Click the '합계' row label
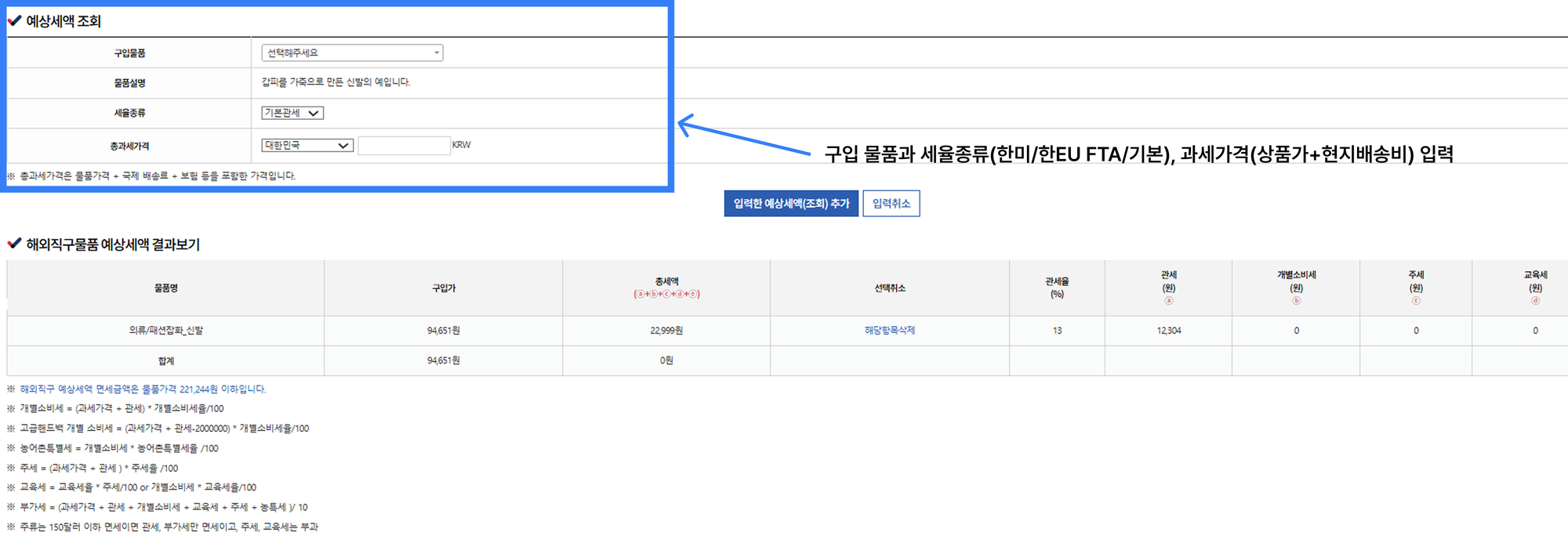Screen dimensions: 1568x543 point(166,361)
